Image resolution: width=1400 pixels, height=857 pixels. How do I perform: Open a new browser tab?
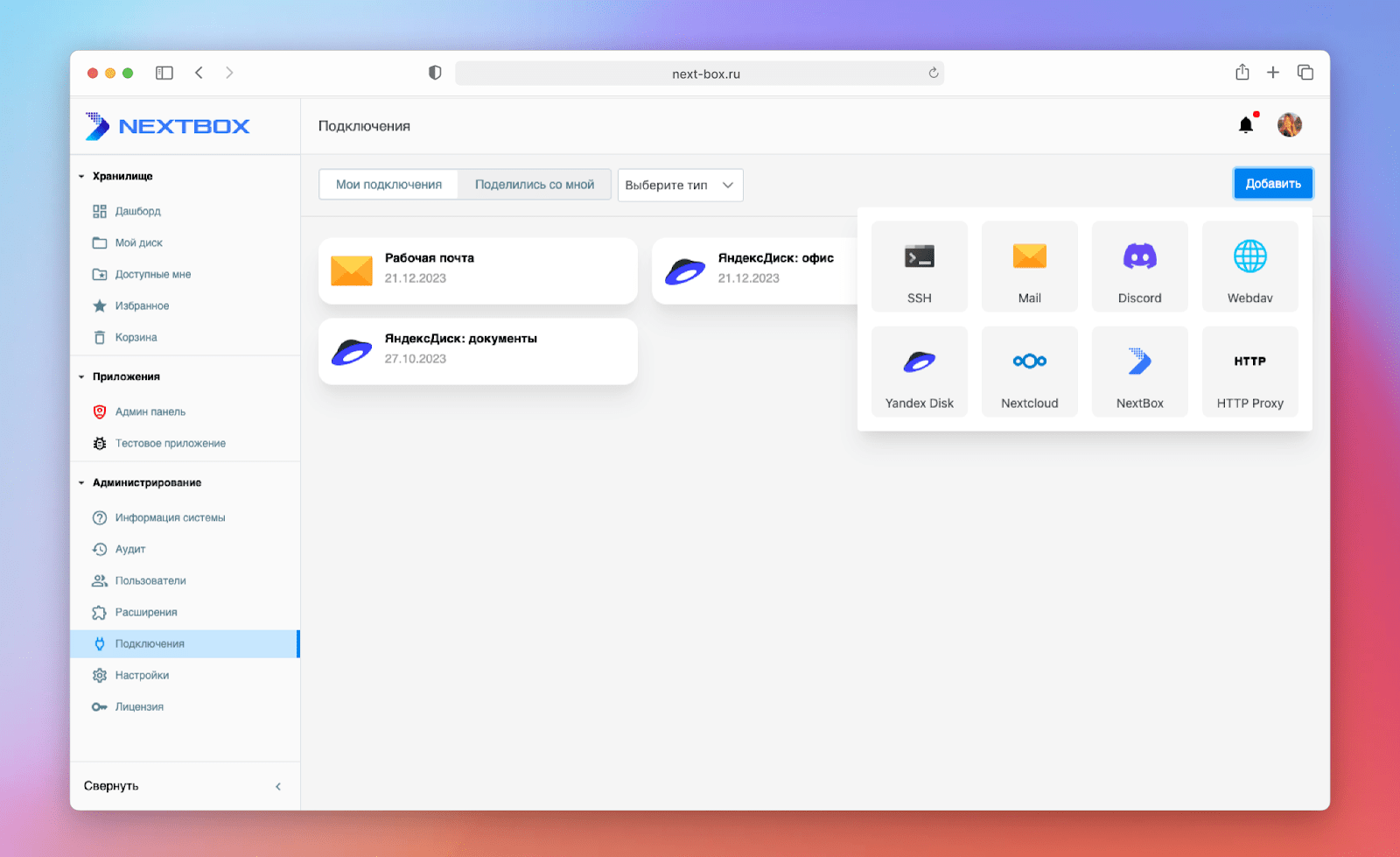coord(1273,73)
